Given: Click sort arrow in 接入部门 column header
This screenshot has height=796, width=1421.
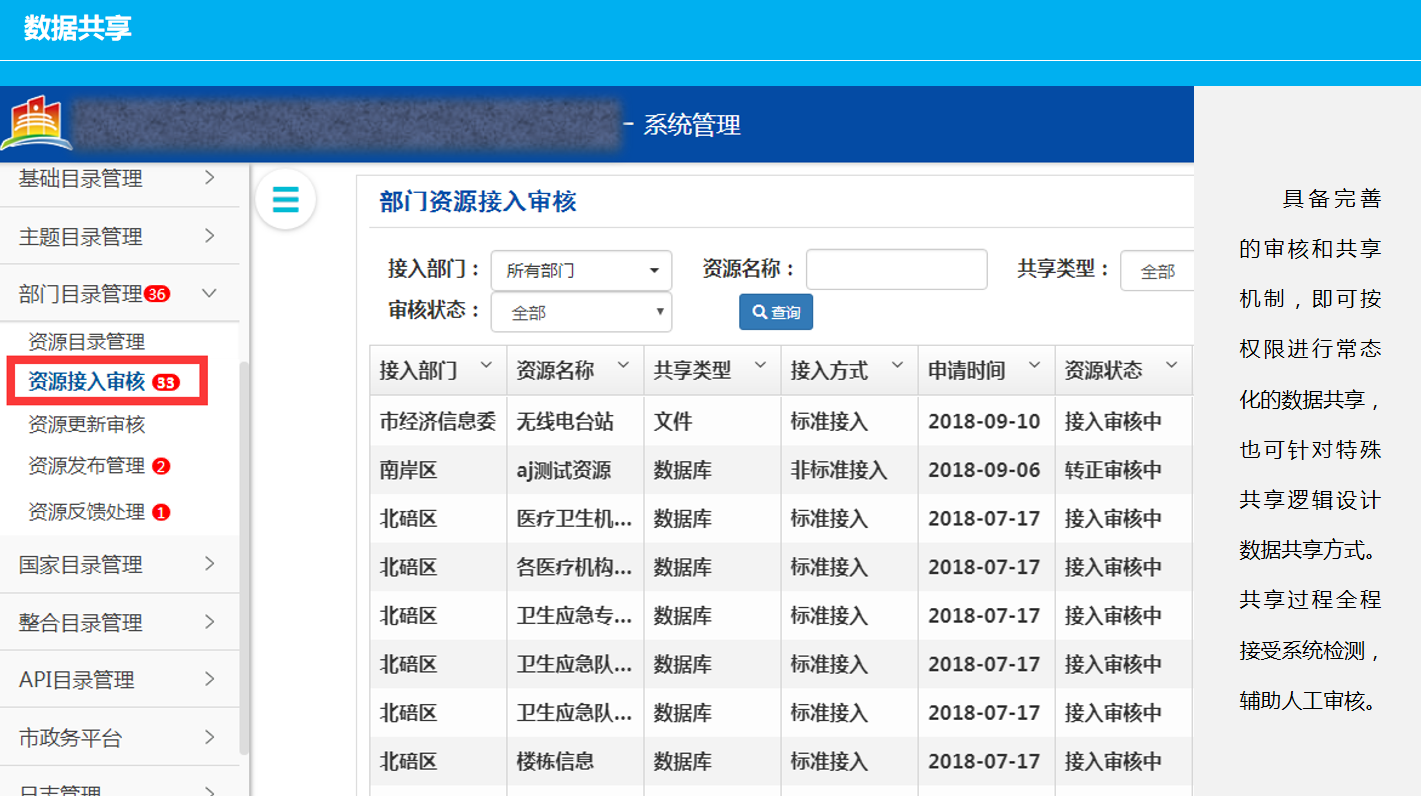Looking at the screenshot, I should click(x=486, y=366).
